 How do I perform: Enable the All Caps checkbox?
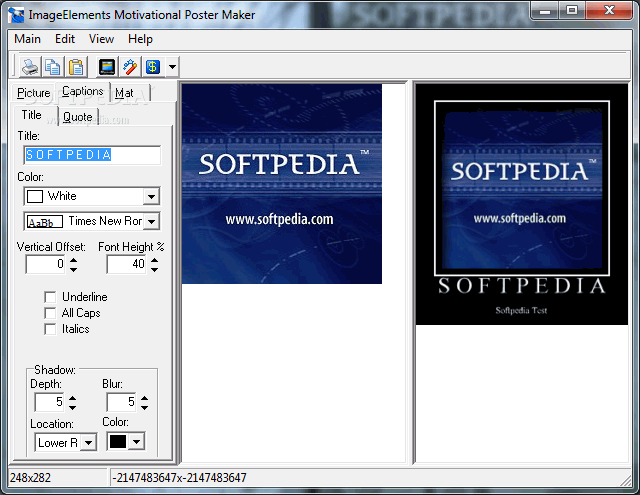coord(50,313)
